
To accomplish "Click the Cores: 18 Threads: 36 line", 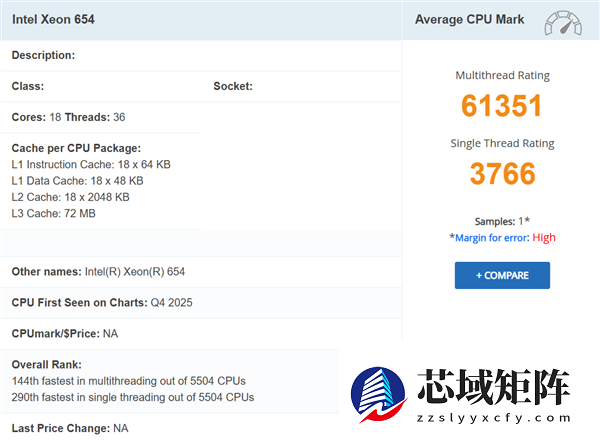I will click(x=68, y=117).
